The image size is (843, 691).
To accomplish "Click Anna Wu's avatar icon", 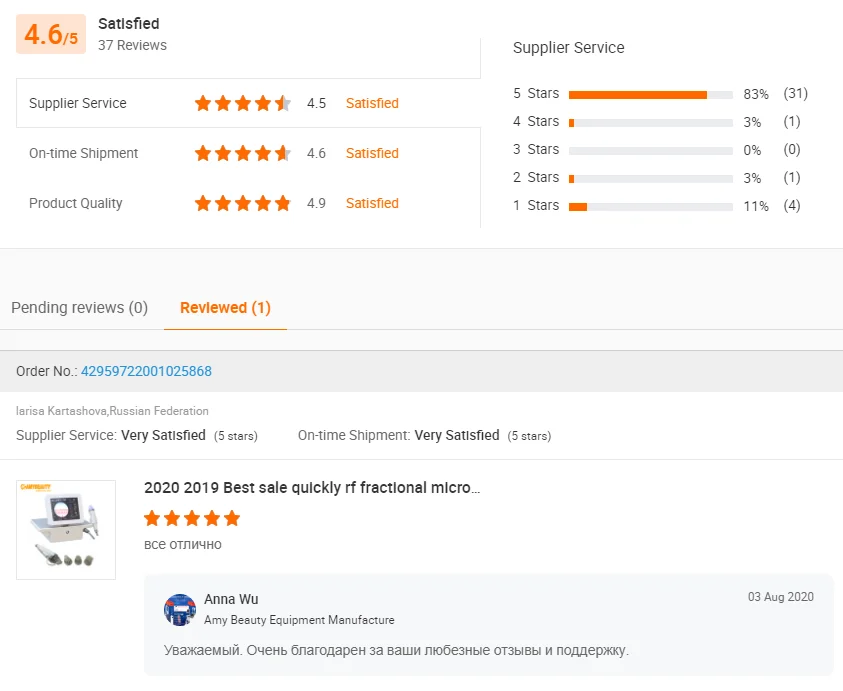I will coord(180,610).
